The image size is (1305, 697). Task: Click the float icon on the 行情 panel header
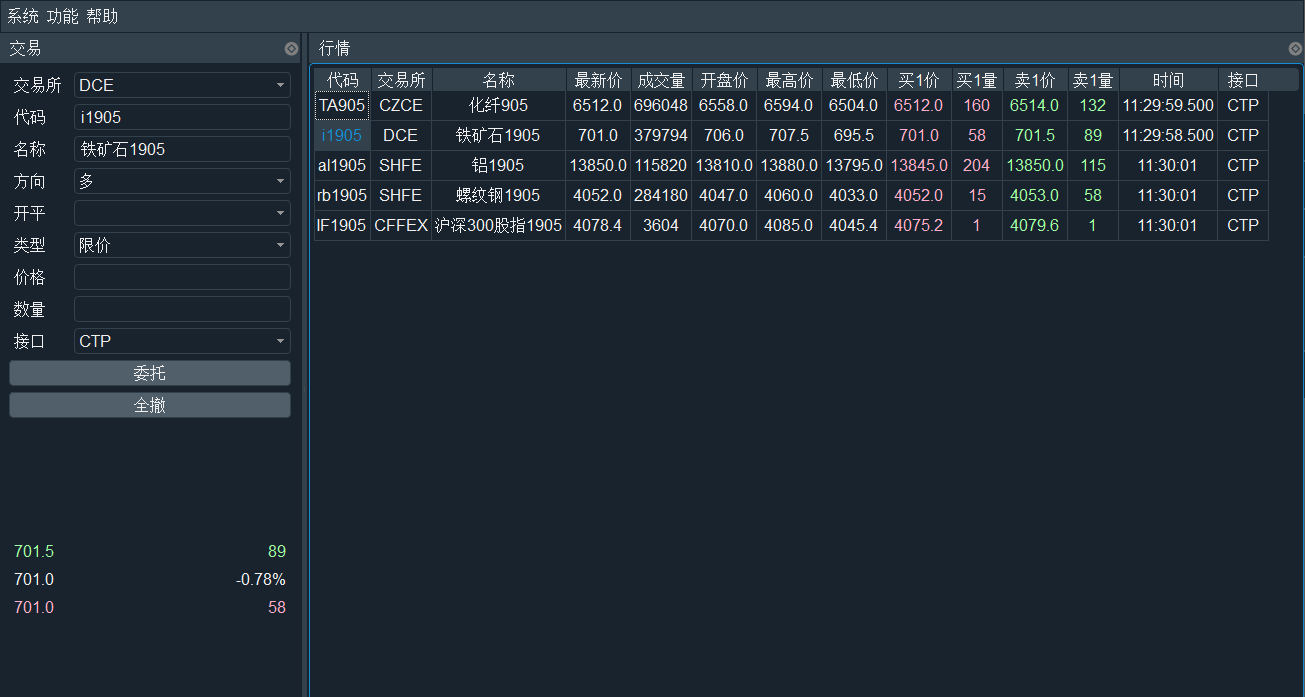pos(1295,48)
